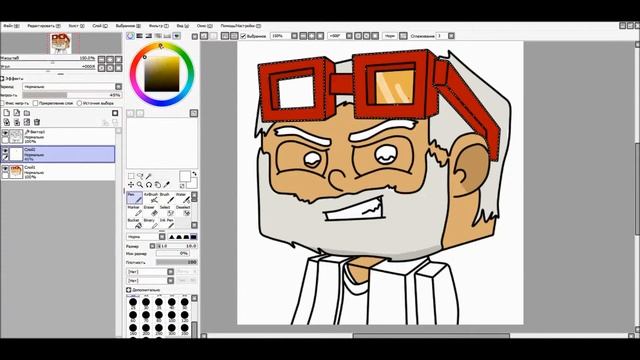Click the foreground color swatch
Screen dimensions: 640x360
[x=184, y=176]
